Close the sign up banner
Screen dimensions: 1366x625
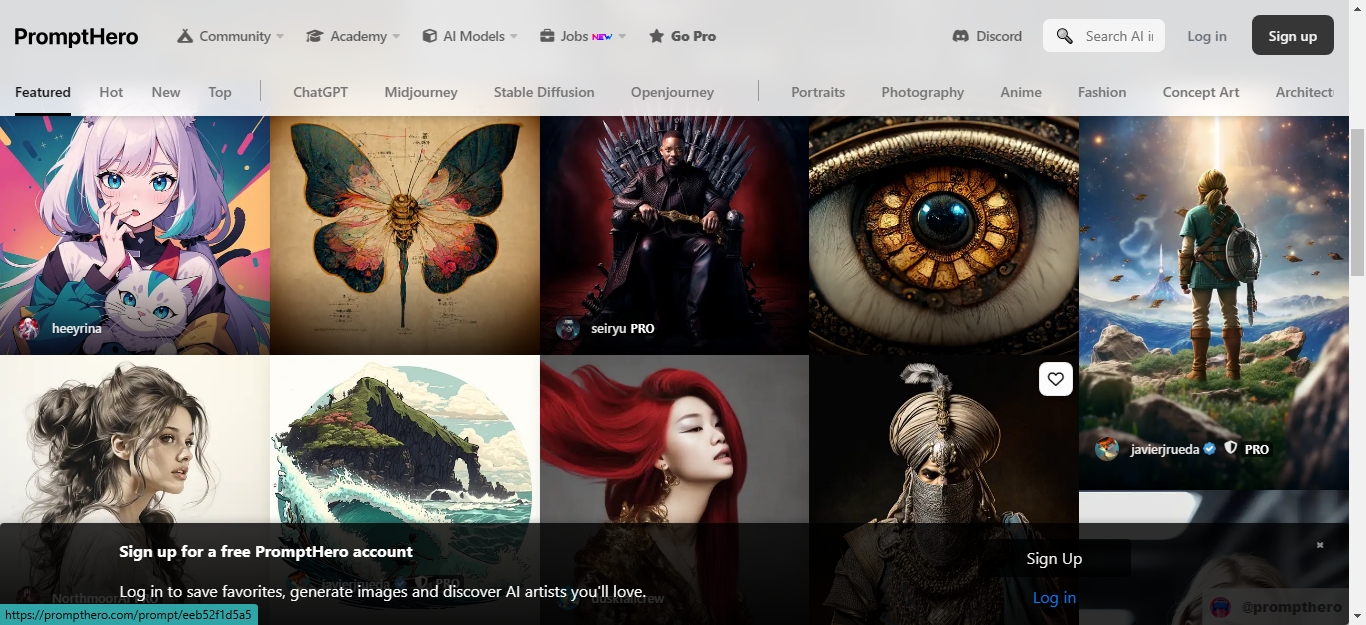tap(1320, 545)
